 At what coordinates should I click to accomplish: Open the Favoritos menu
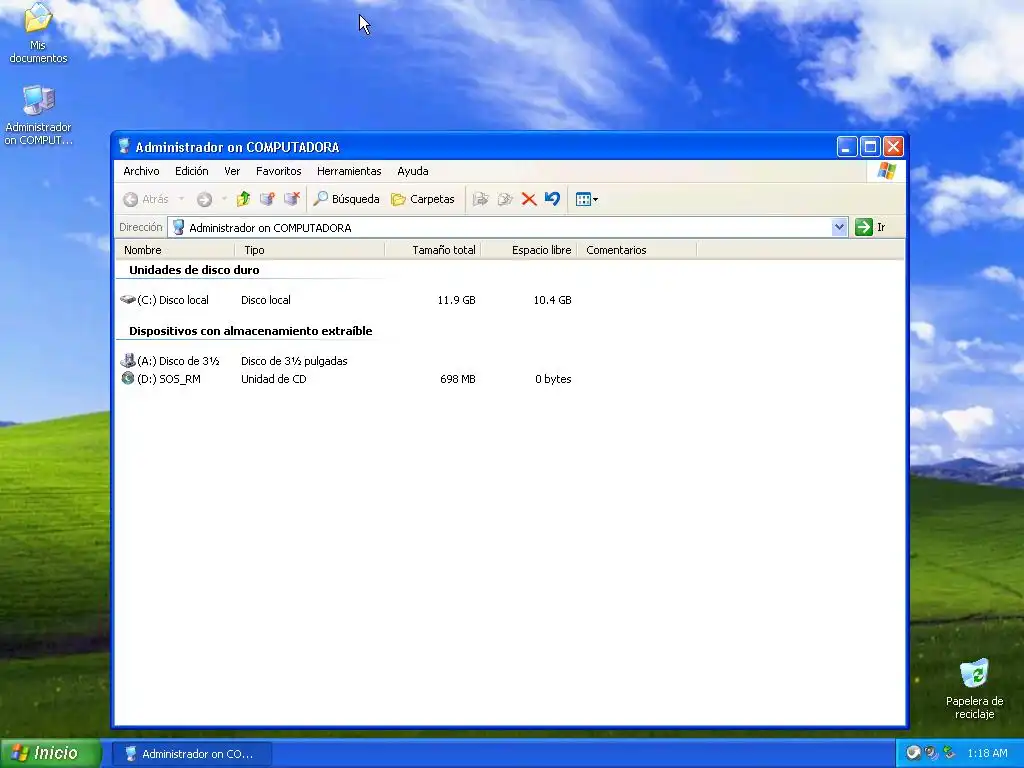coord(278,171)
